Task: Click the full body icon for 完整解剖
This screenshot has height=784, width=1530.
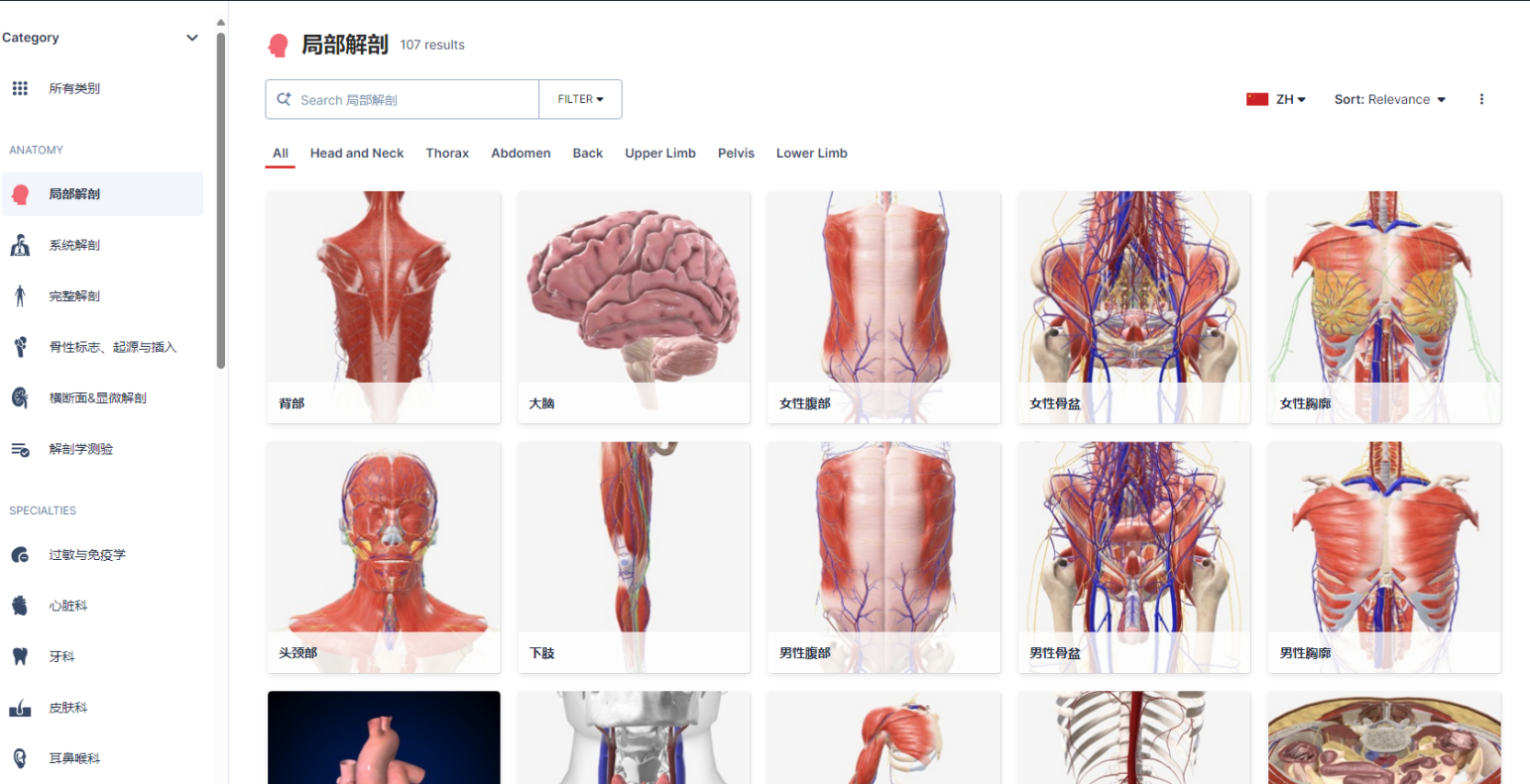Action: click(20, 295)
